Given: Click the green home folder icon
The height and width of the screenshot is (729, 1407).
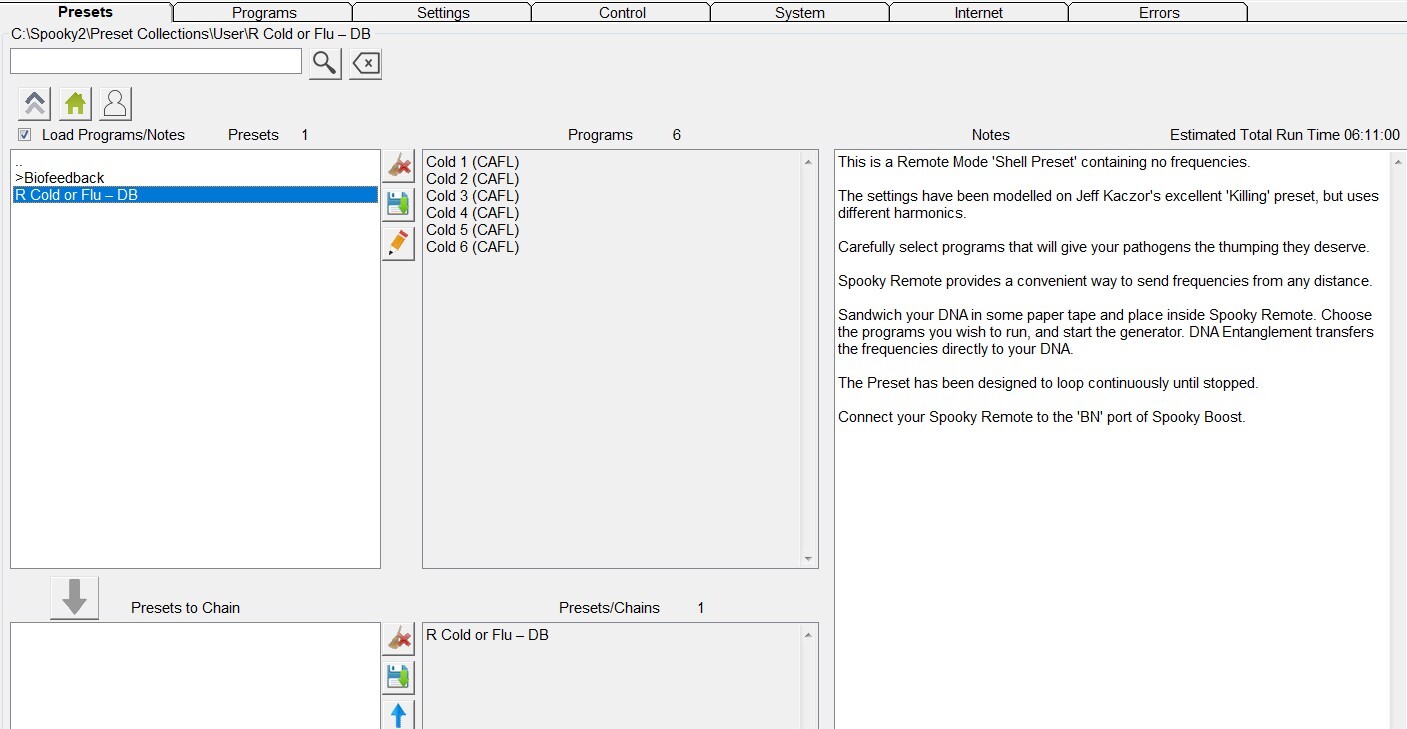Looking at the screenshot, I should (x=75, y=103).
